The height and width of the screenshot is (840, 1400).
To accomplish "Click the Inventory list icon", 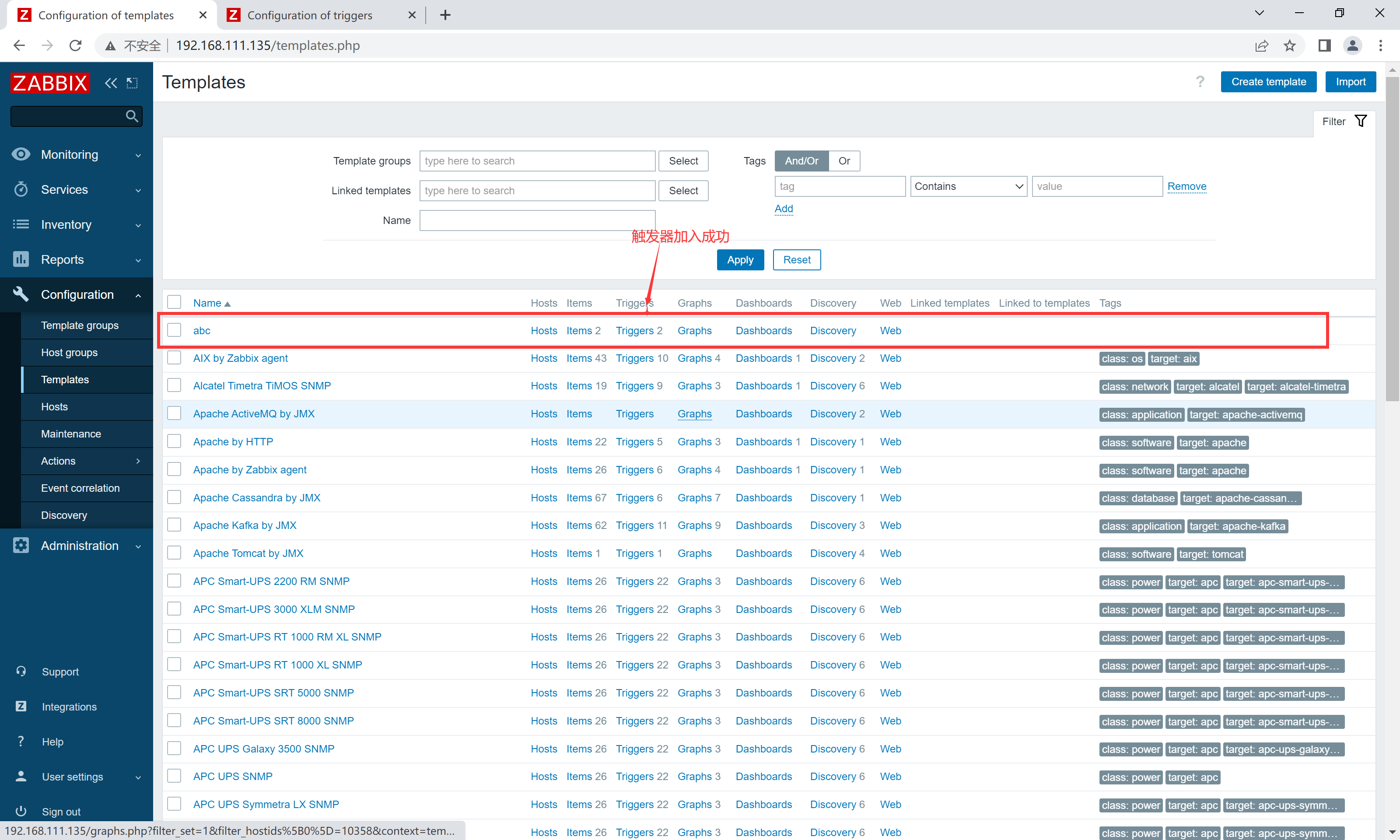I will [21, 224].
